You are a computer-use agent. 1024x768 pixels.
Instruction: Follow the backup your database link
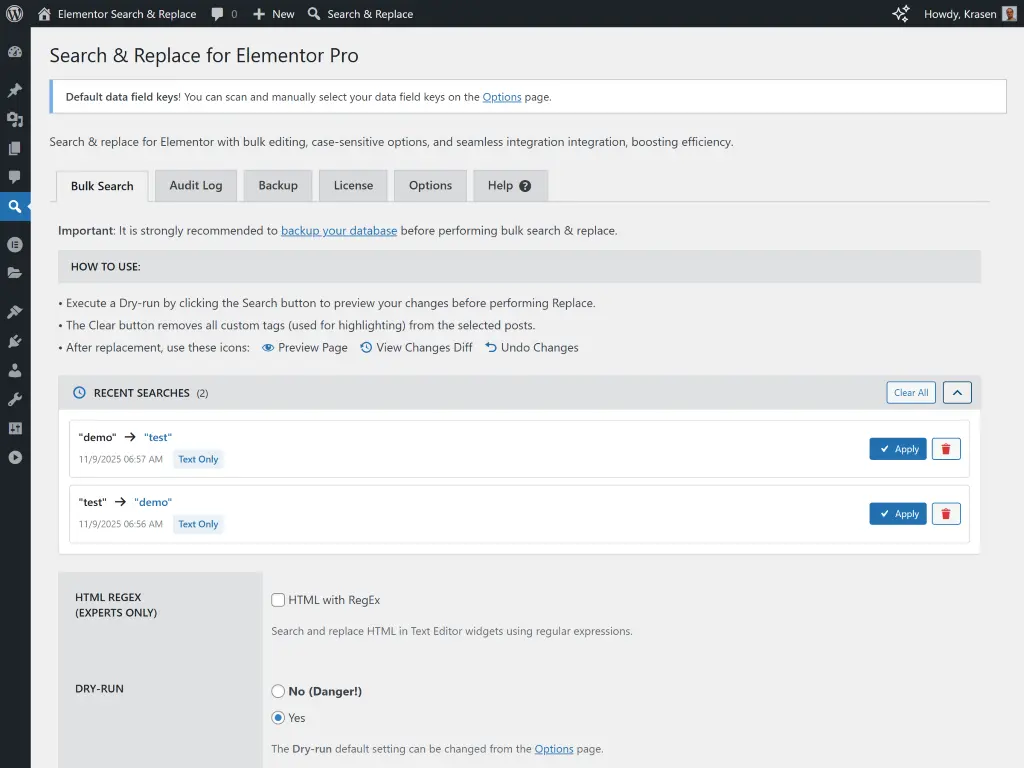coord(339,230)
